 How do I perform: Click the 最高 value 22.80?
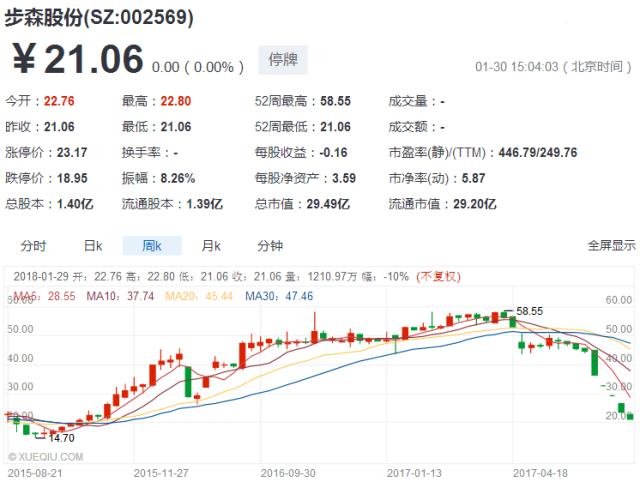(176, 101)
